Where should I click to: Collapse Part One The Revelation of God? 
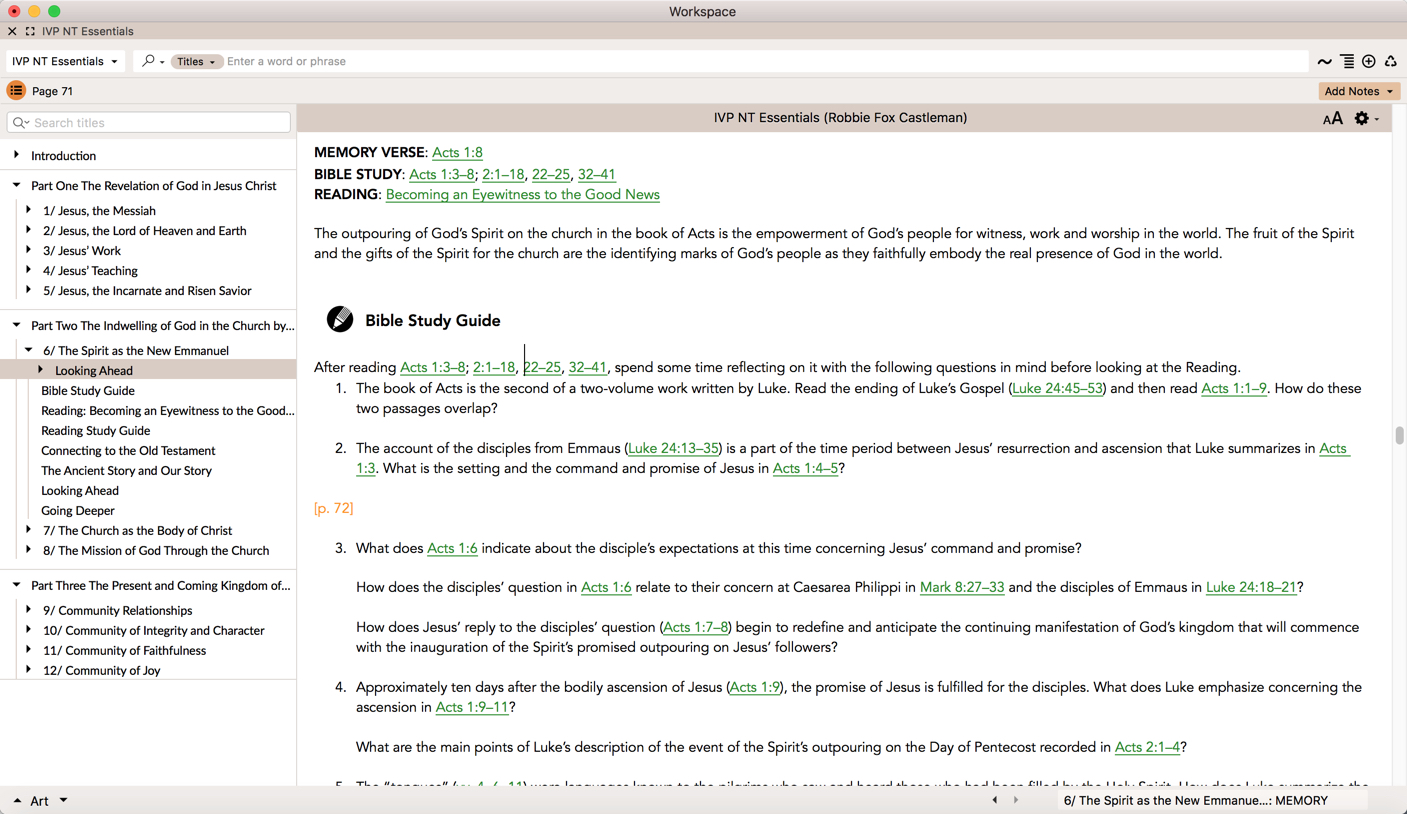pos(17,185)
